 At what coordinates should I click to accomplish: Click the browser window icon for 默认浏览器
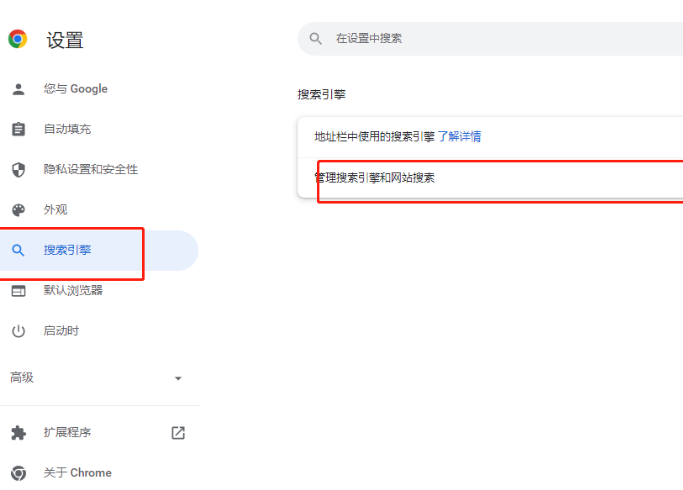click(x=18, y=290)
